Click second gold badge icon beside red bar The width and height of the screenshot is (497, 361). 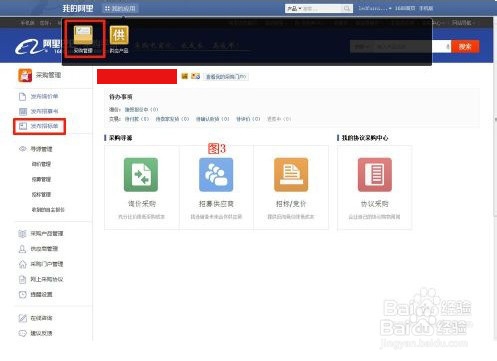click(195, 76)
